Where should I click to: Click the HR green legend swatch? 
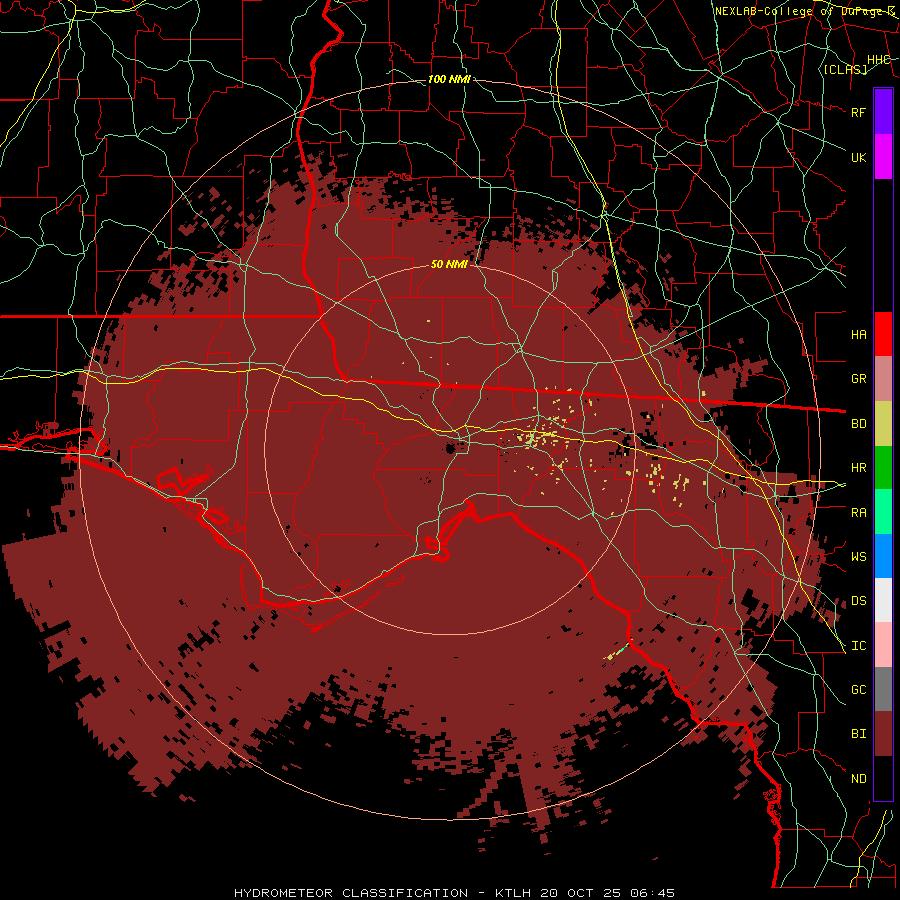(883, 468)
